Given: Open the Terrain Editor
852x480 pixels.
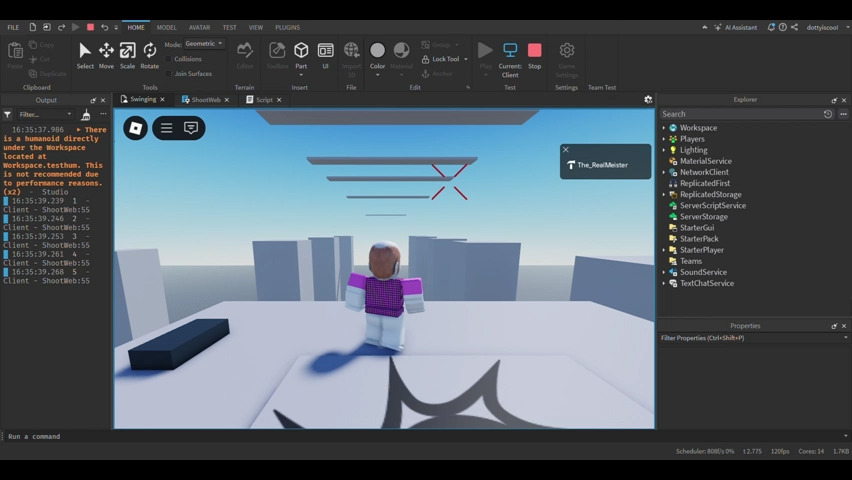Looking at the screenshot, I should pos(245,55).
